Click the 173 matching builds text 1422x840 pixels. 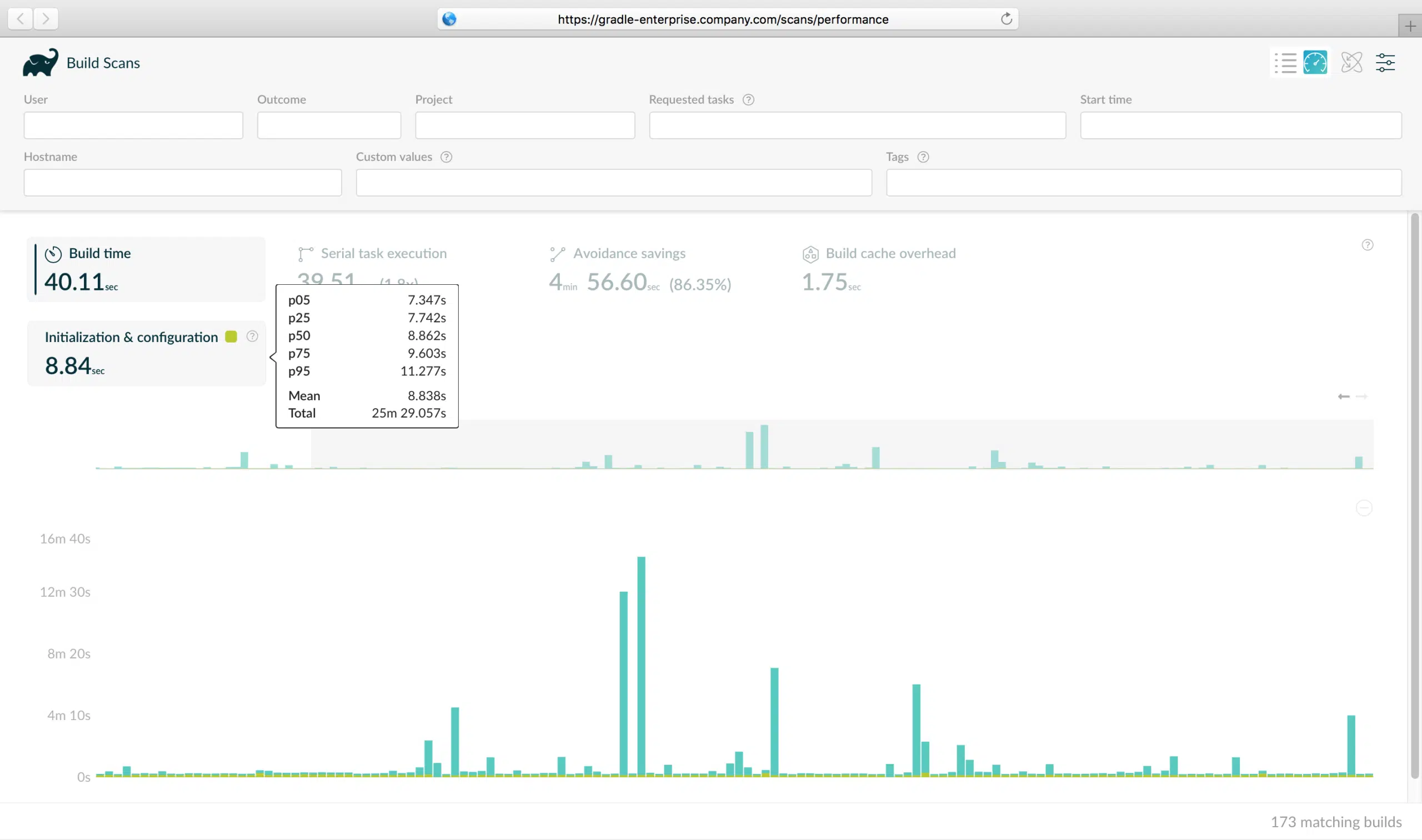1336,822
